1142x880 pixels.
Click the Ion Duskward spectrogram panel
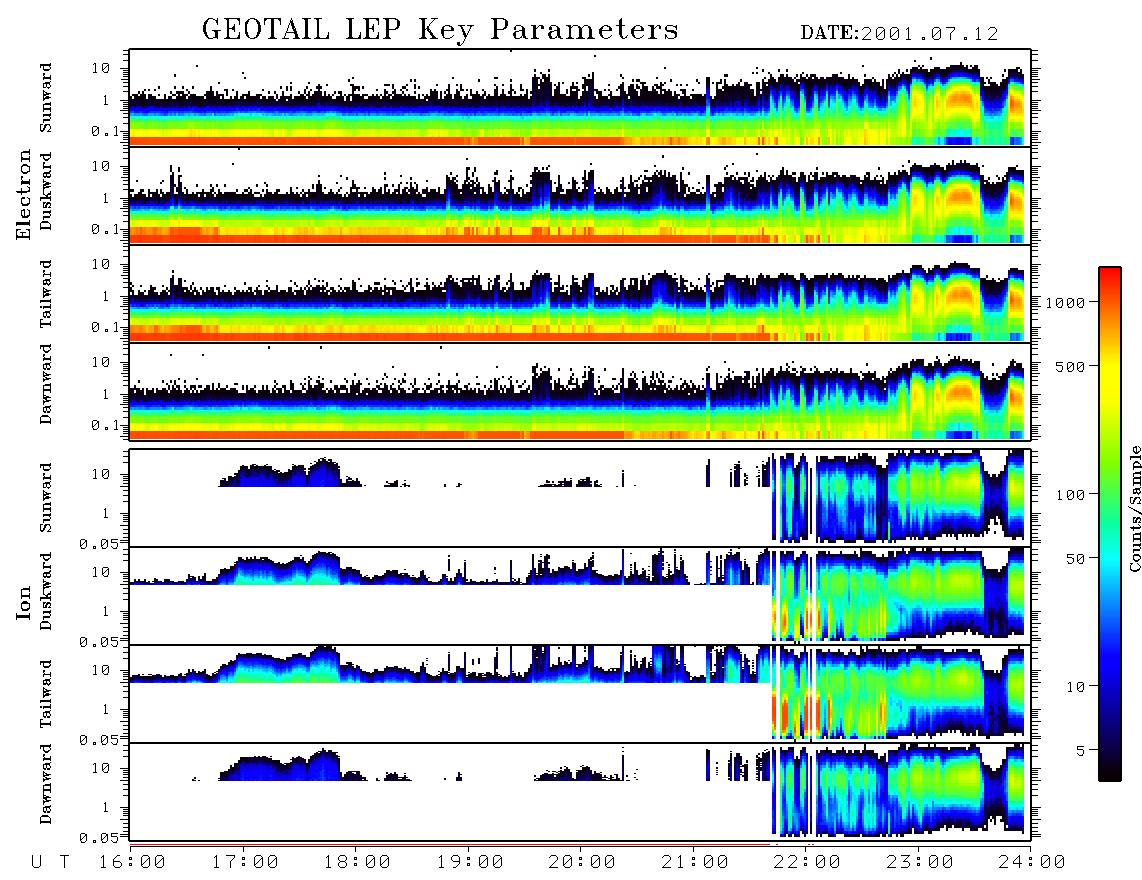[x=580, y=595]
